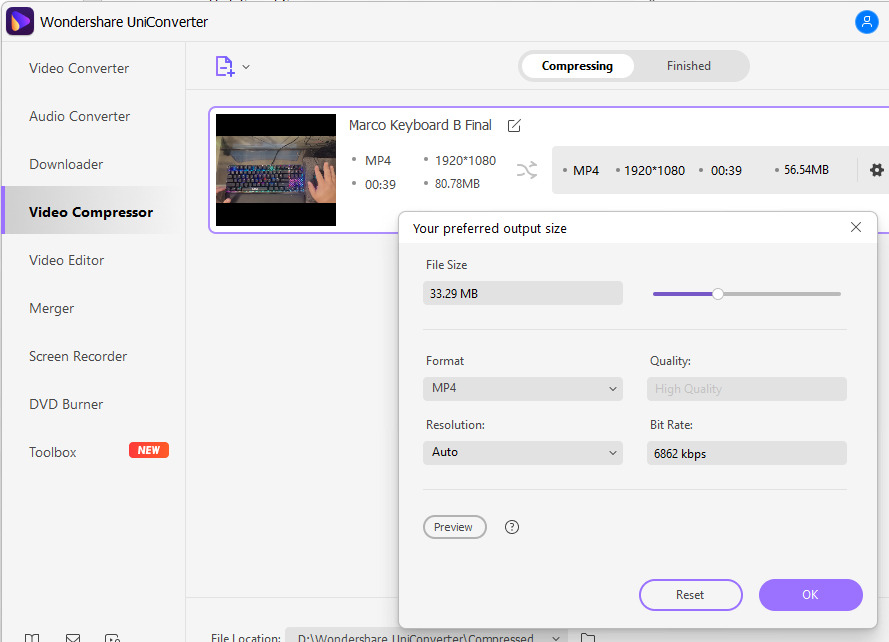Open Audio Converter in sidebar
This screenshot has width=889, height=642.
click(x=79, y=116)
